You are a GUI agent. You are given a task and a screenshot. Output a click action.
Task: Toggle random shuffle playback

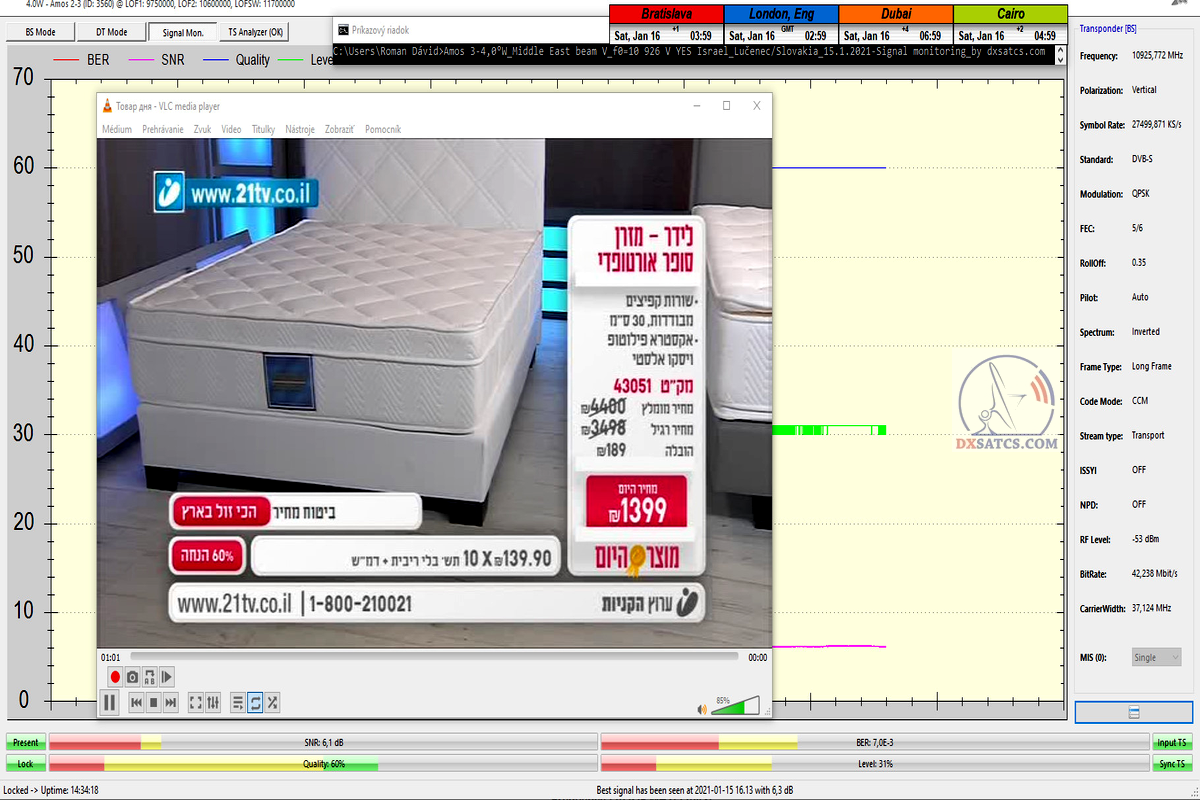[272, 703]
